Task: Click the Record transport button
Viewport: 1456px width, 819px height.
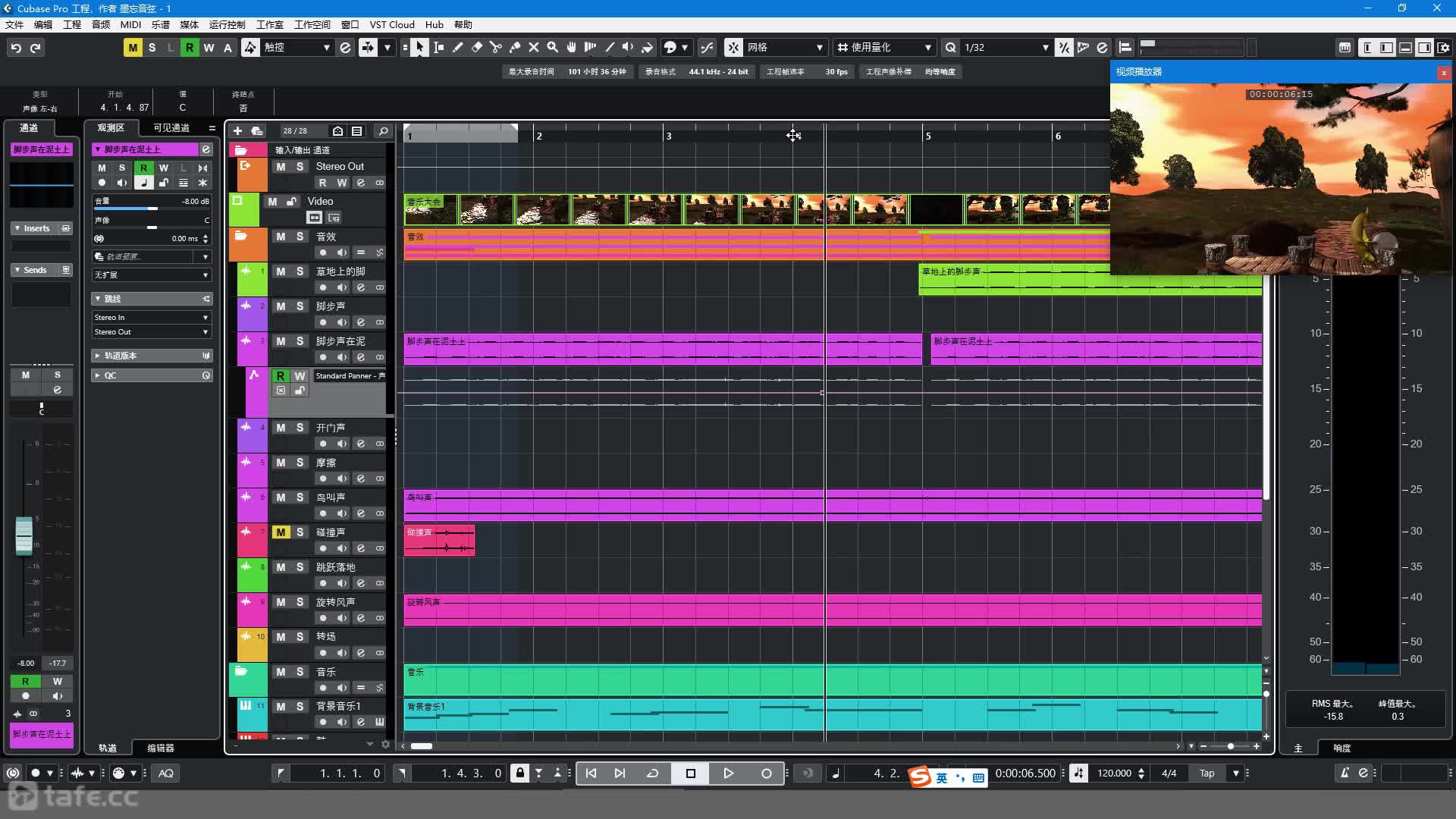Action: [x=767, y=773]
